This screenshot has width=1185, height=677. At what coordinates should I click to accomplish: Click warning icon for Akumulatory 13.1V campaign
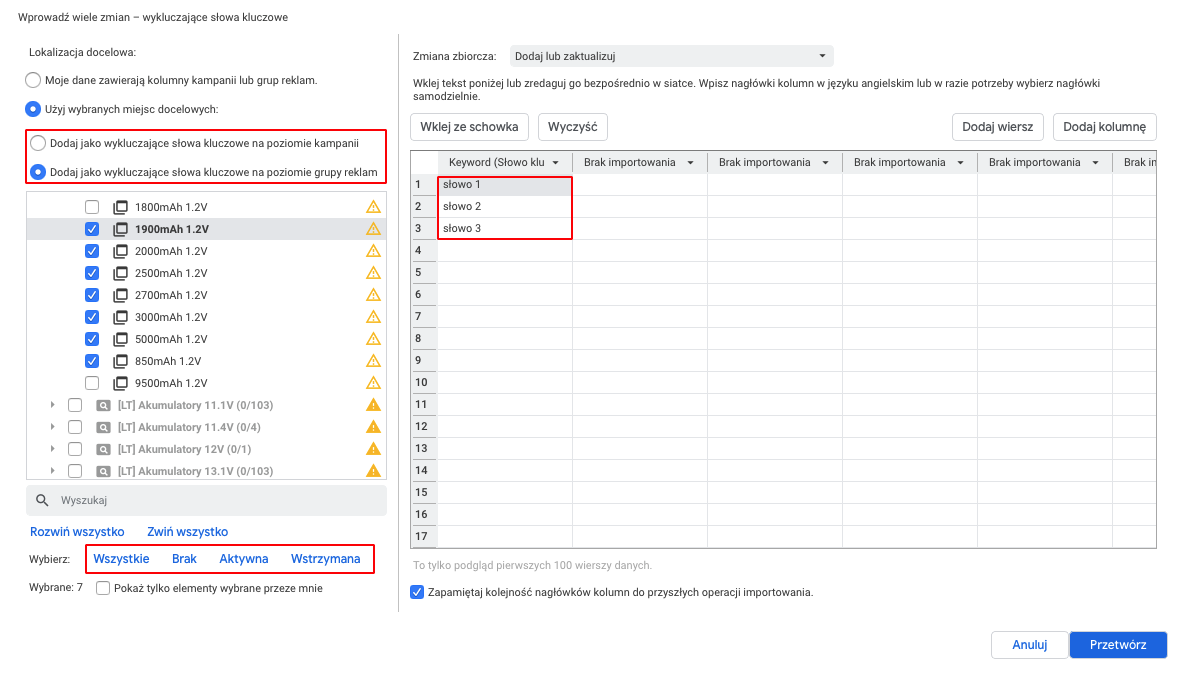(373, 471)
